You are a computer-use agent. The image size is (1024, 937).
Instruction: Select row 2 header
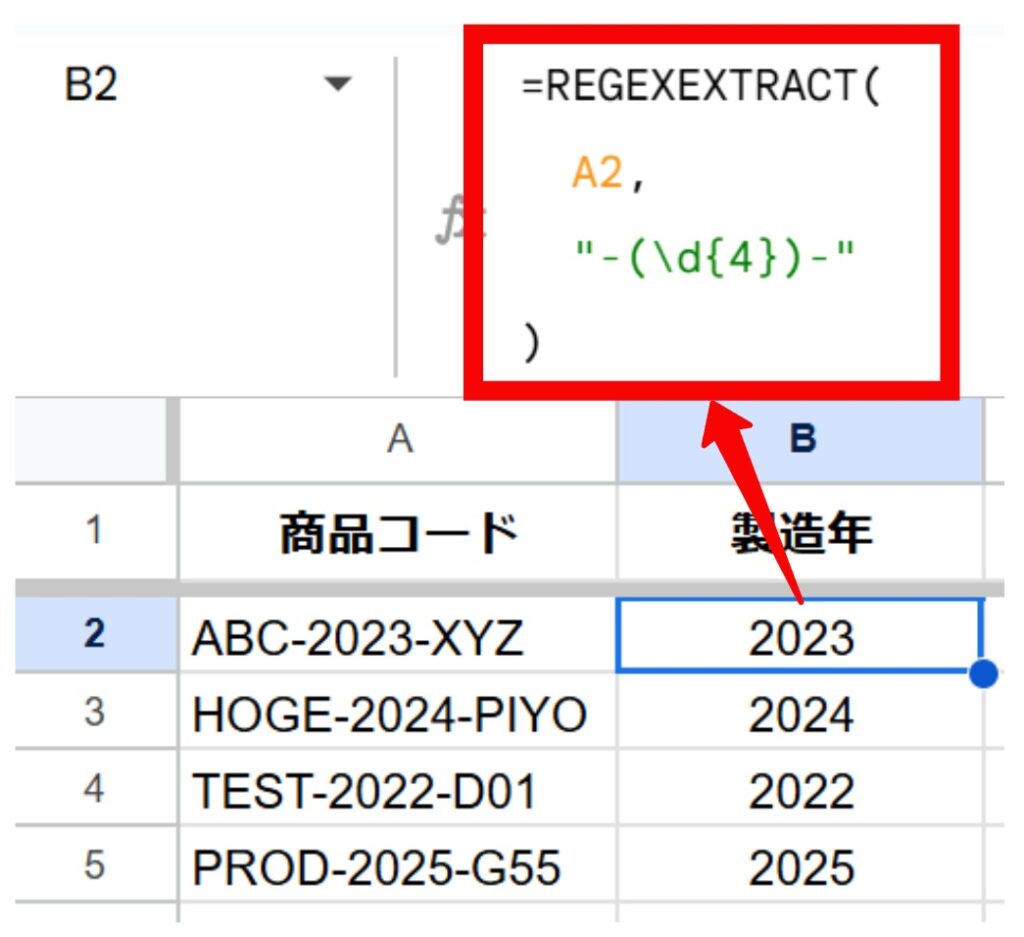point(95,634)
